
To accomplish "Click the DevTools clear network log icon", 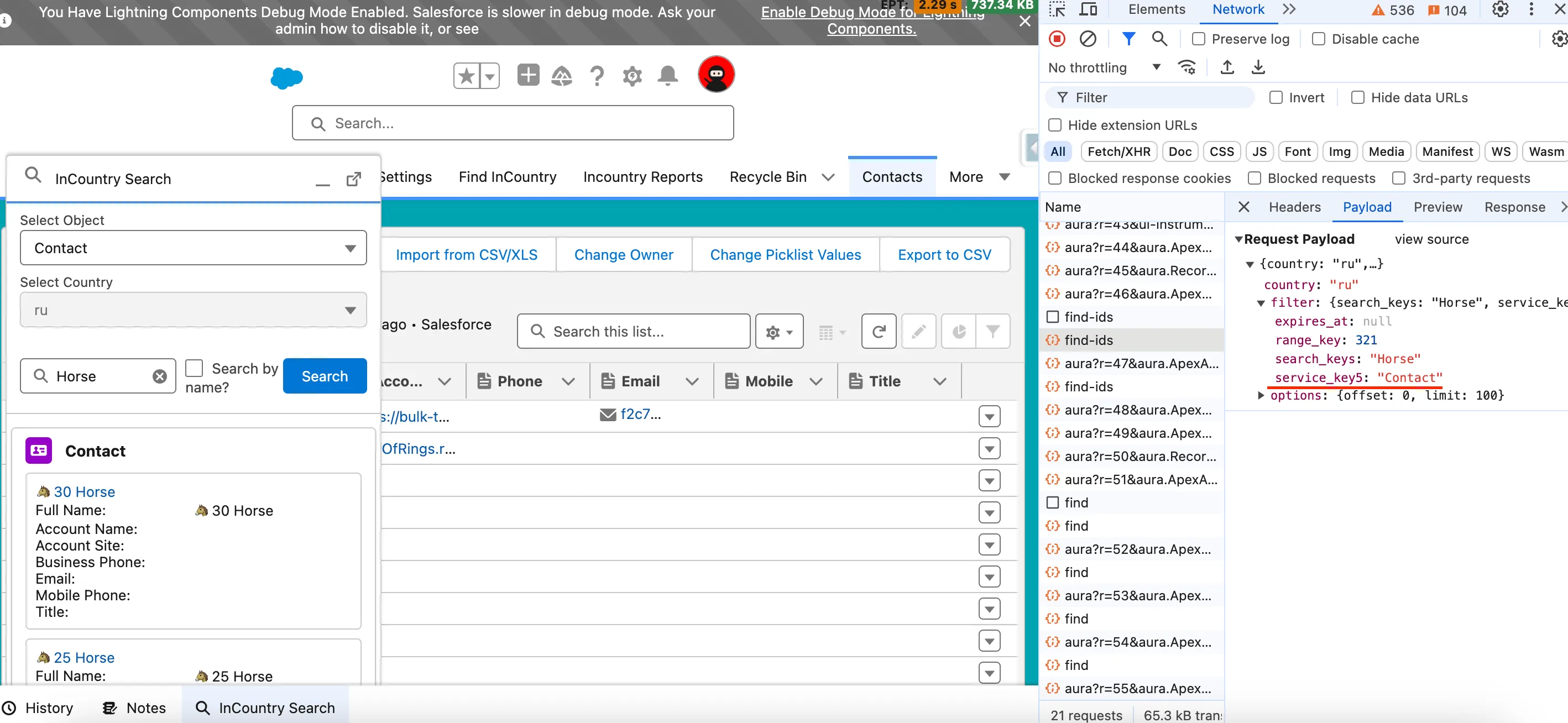I will (x=1088, y=39).
